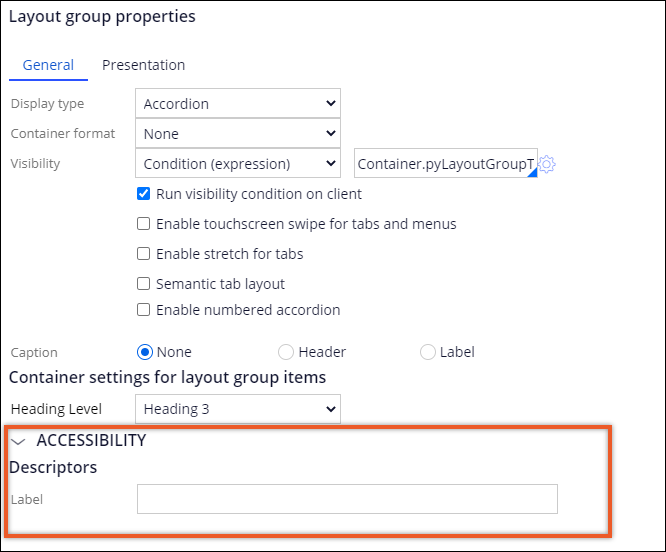Uncheck Run visibility condition on client
Image resolution: width=666 pixels, height=552 pixels.
[x=144, y=194]
